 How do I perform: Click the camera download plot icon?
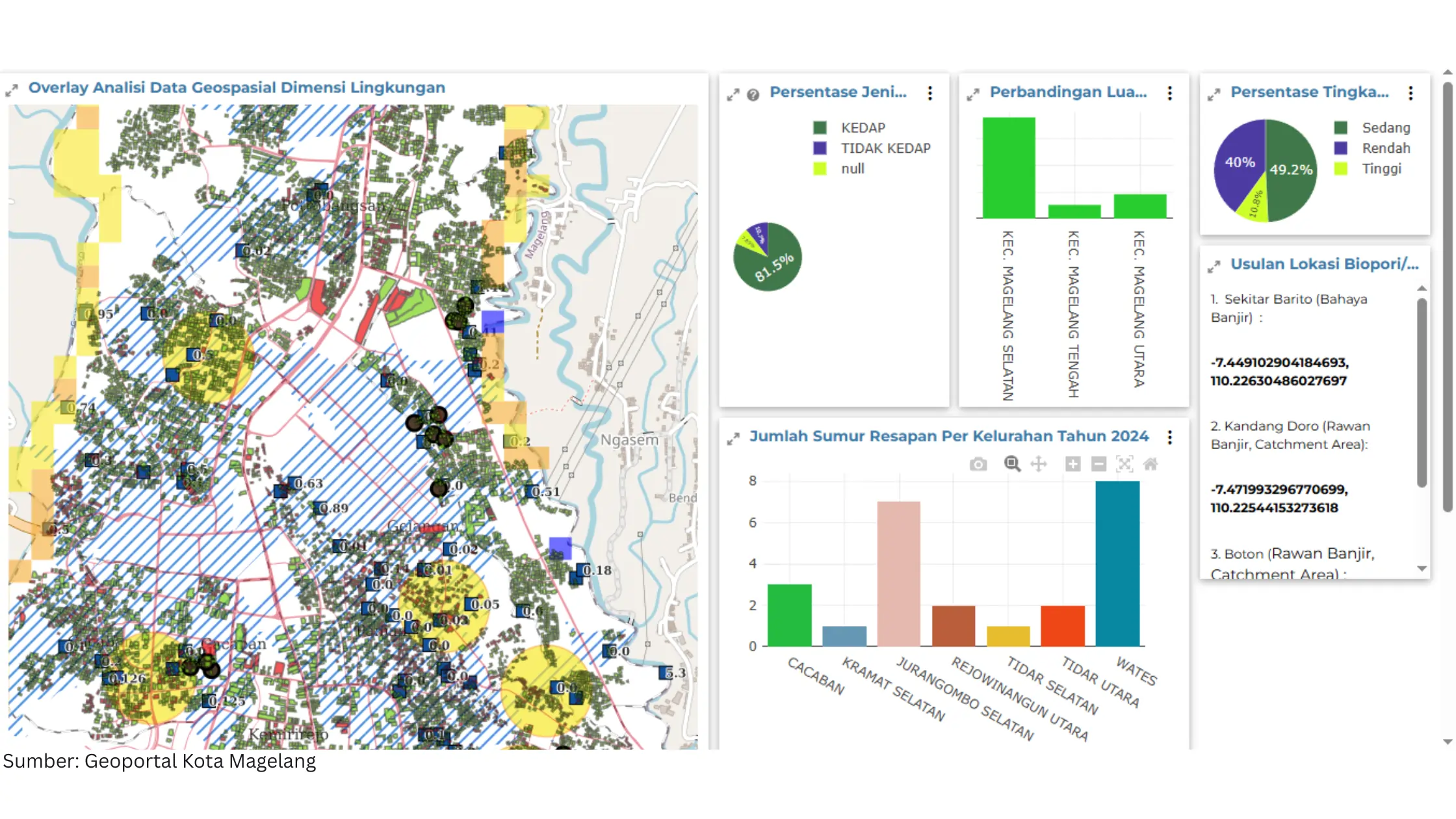click(978, 464)
